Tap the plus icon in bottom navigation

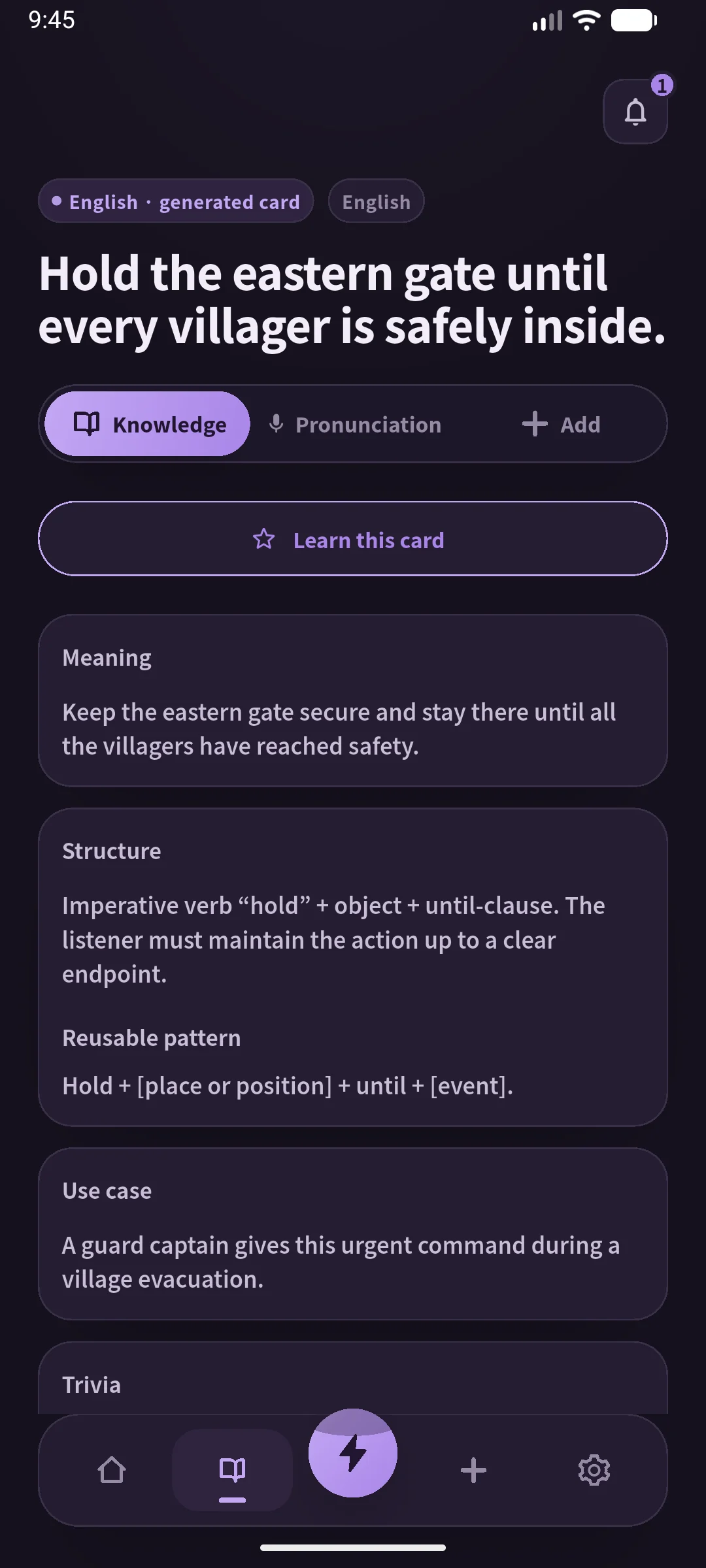point(473,1470)
